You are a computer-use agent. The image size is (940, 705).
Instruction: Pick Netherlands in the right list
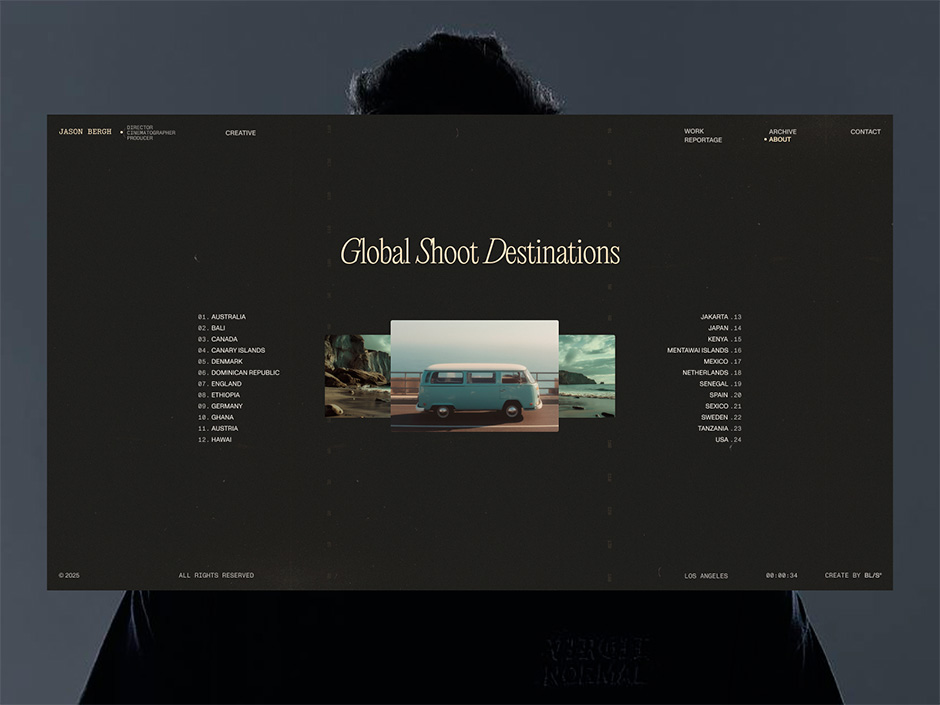(x=705, y=373)
